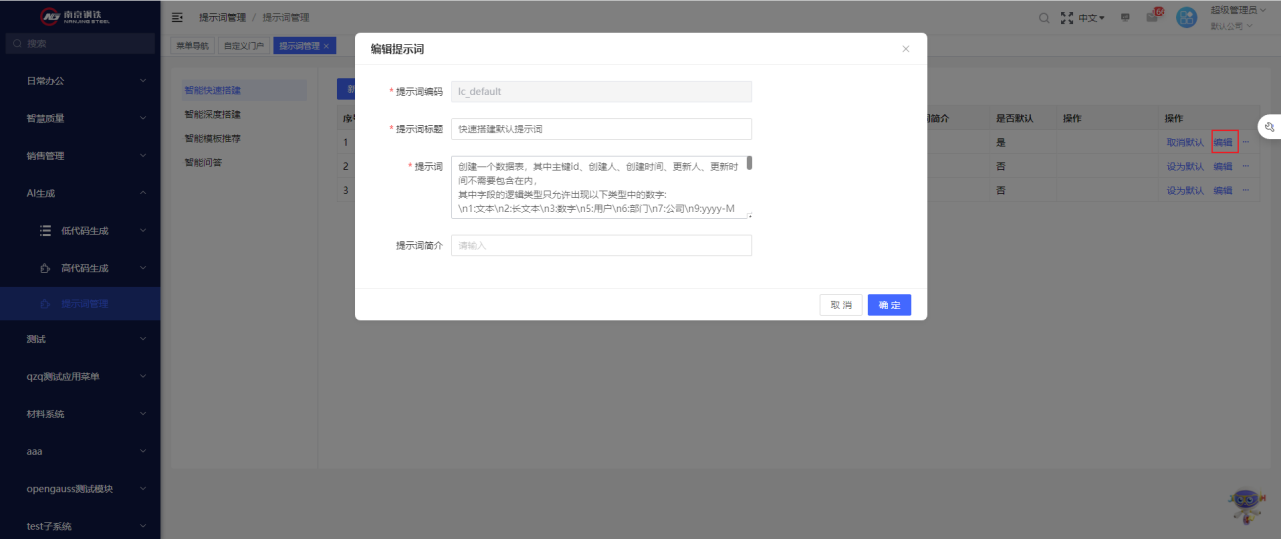Click the 取消 button in the dialog
The width and height of the screenshot is (1281, 539).
(x=841, y=305)
